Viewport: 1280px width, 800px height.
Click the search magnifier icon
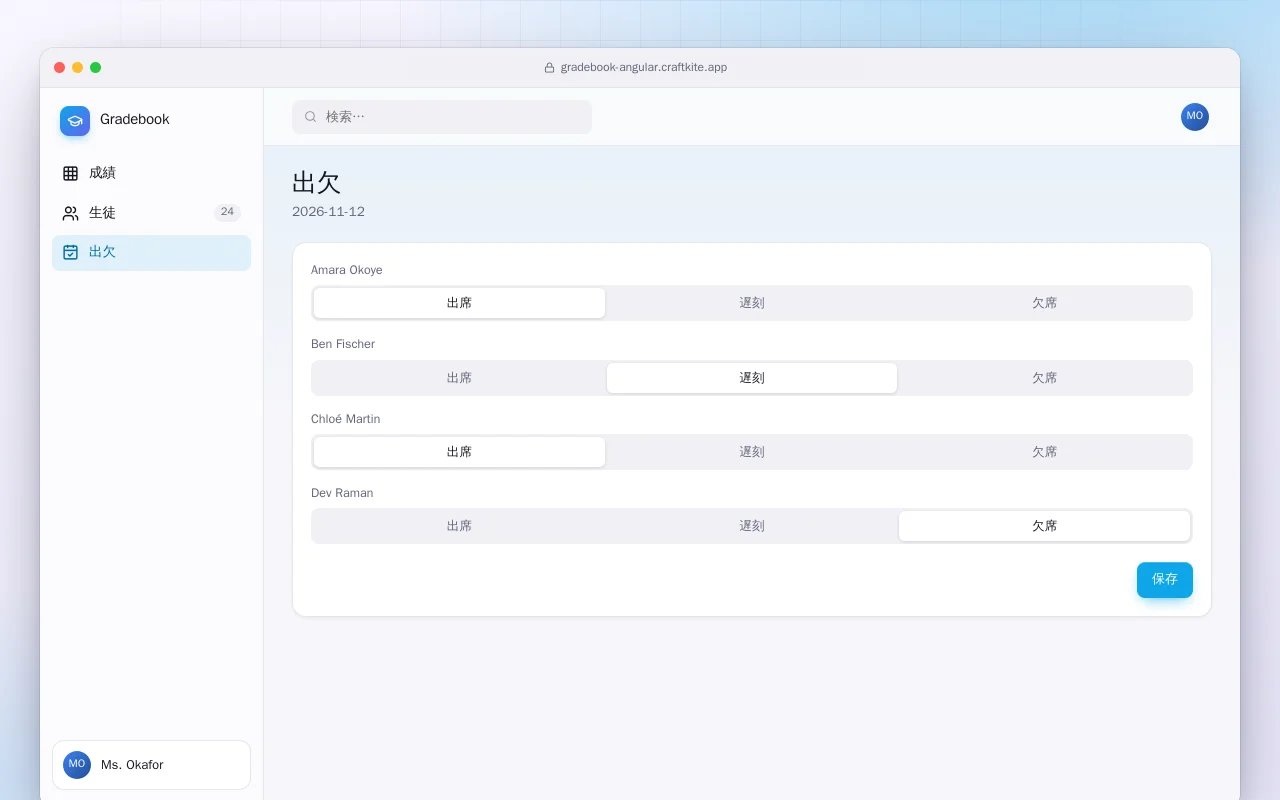point(311,117)
